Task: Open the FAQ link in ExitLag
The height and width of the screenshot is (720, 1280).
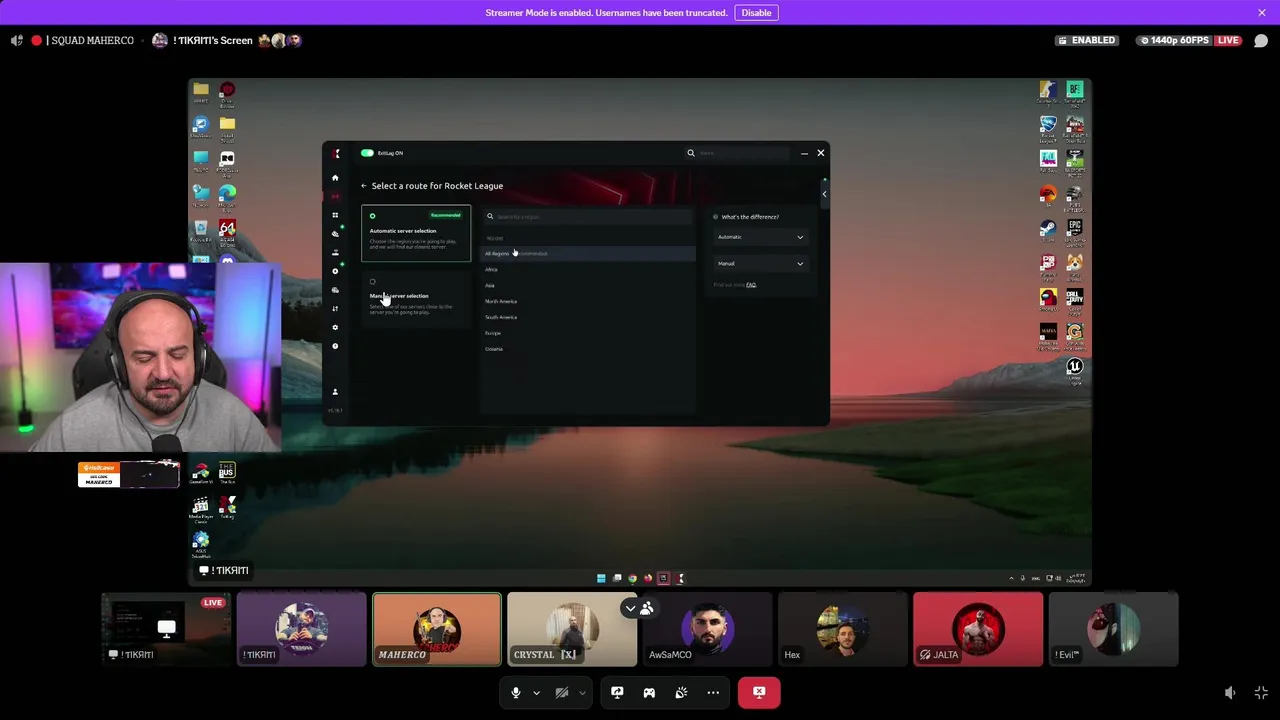Action: point(751,285)
